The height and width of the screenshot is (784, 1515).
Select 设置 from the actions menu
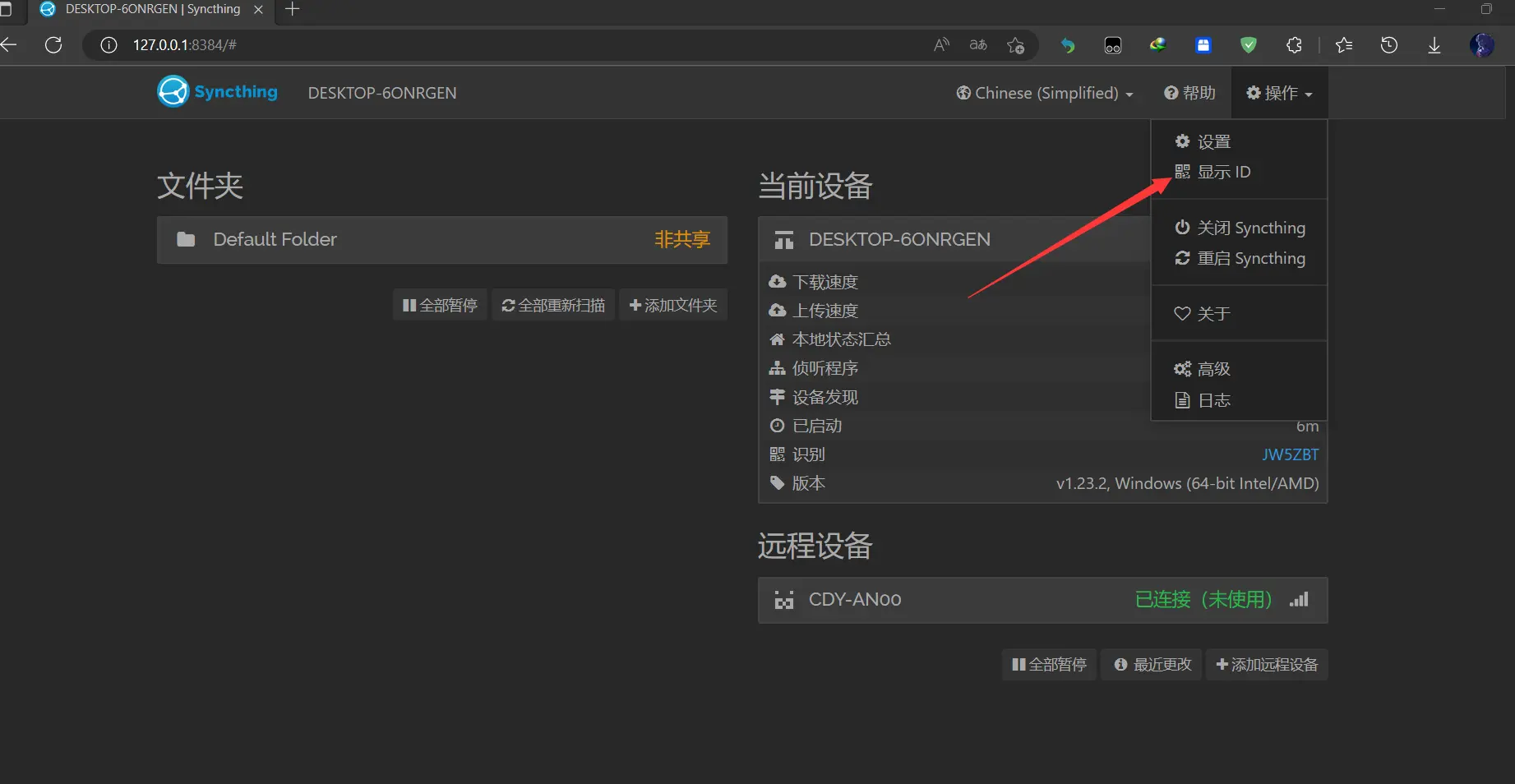click(1239, 141)
